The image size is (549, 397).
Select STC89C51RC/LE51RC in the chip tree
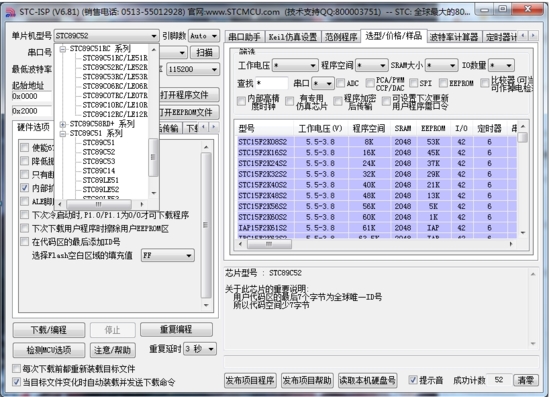click(x=115, y=58)
